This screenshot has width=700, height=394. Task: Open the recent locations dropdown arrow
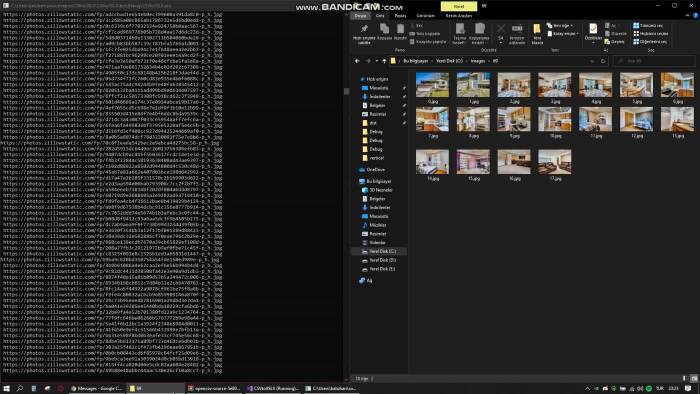pos(376,61)
